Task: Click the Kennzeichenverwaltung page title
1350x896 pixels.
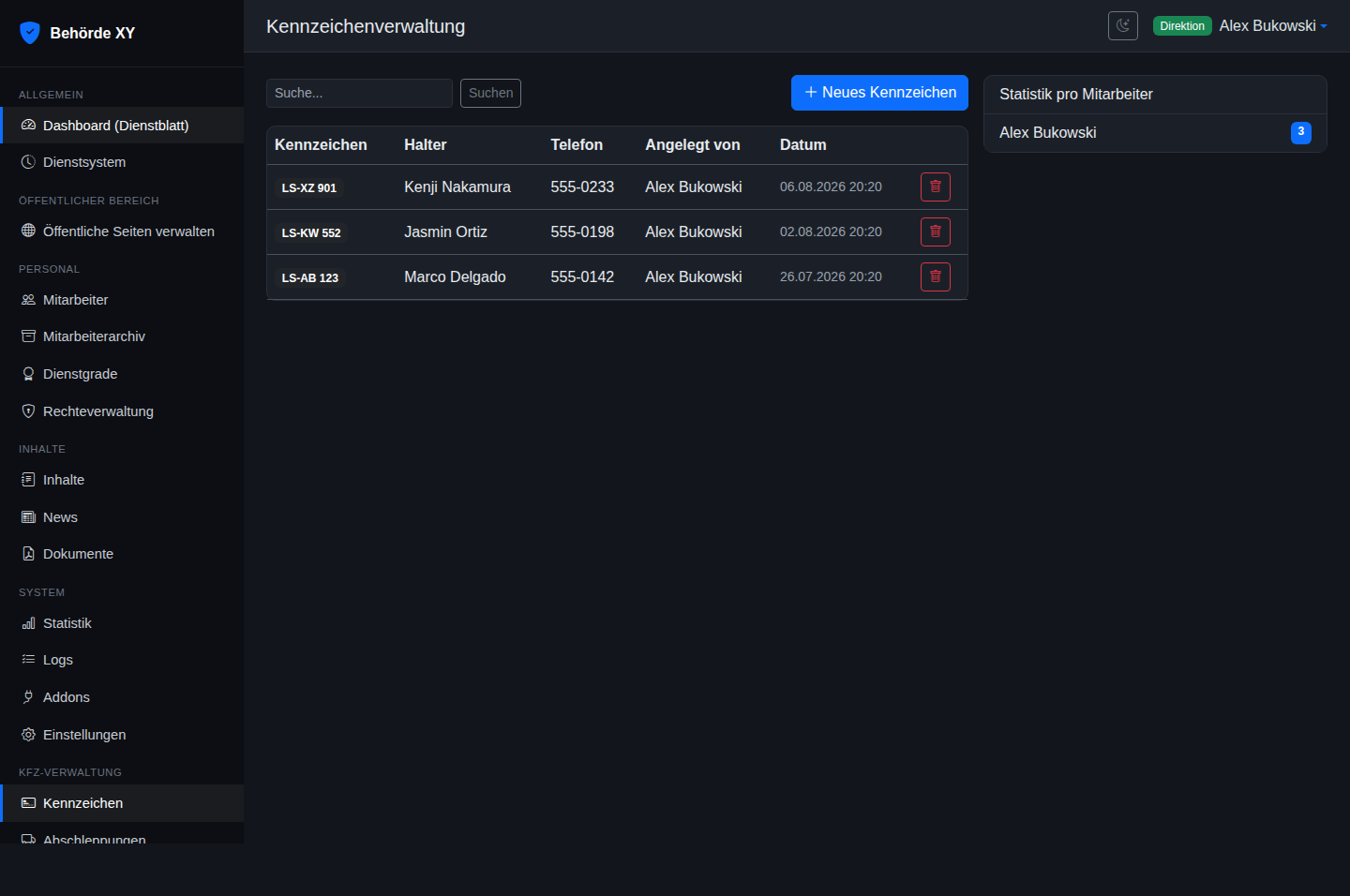Action: (366, 26)
